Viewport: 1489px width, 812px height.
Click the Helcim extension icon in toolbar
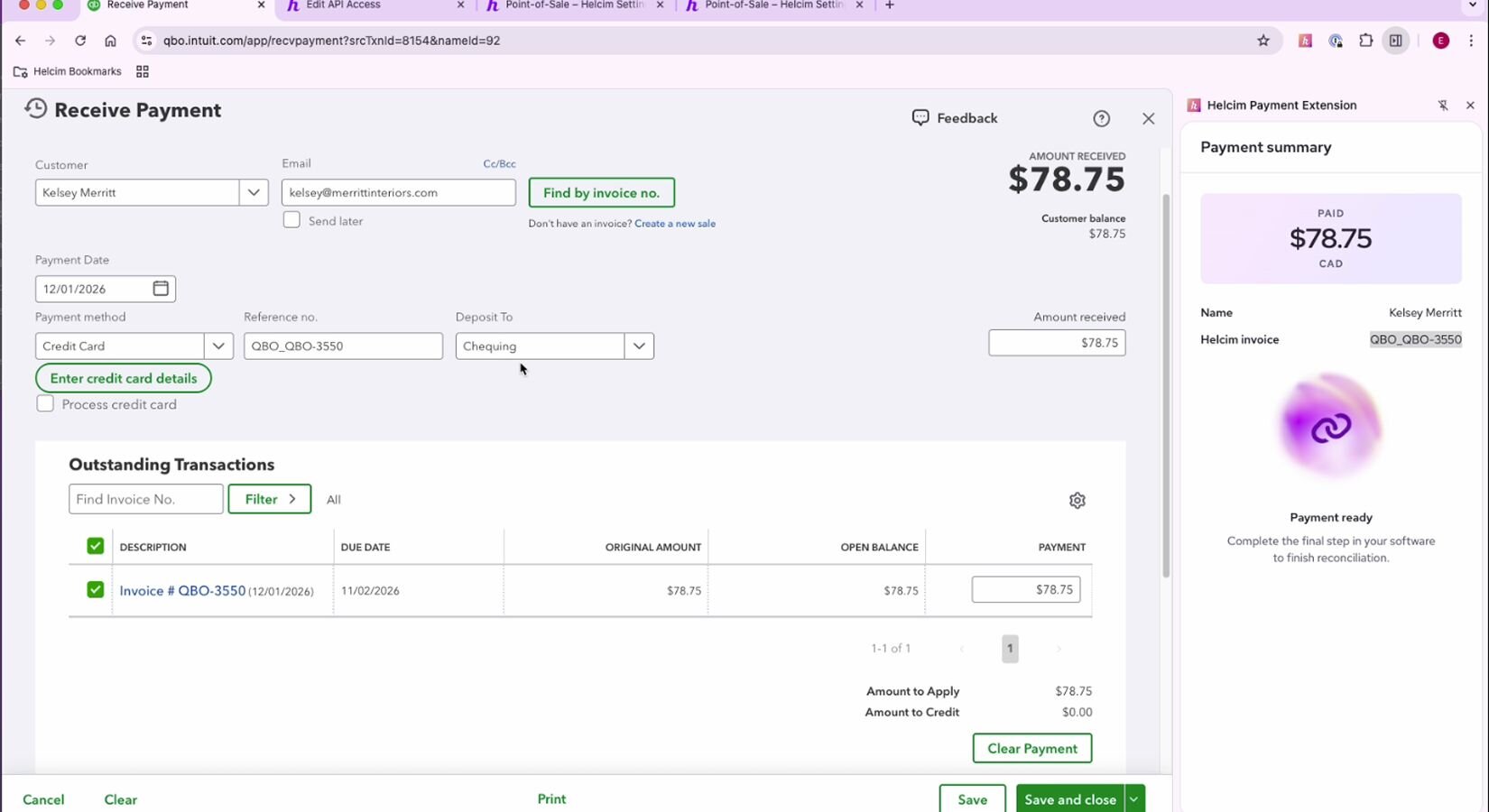(1305, 41)
